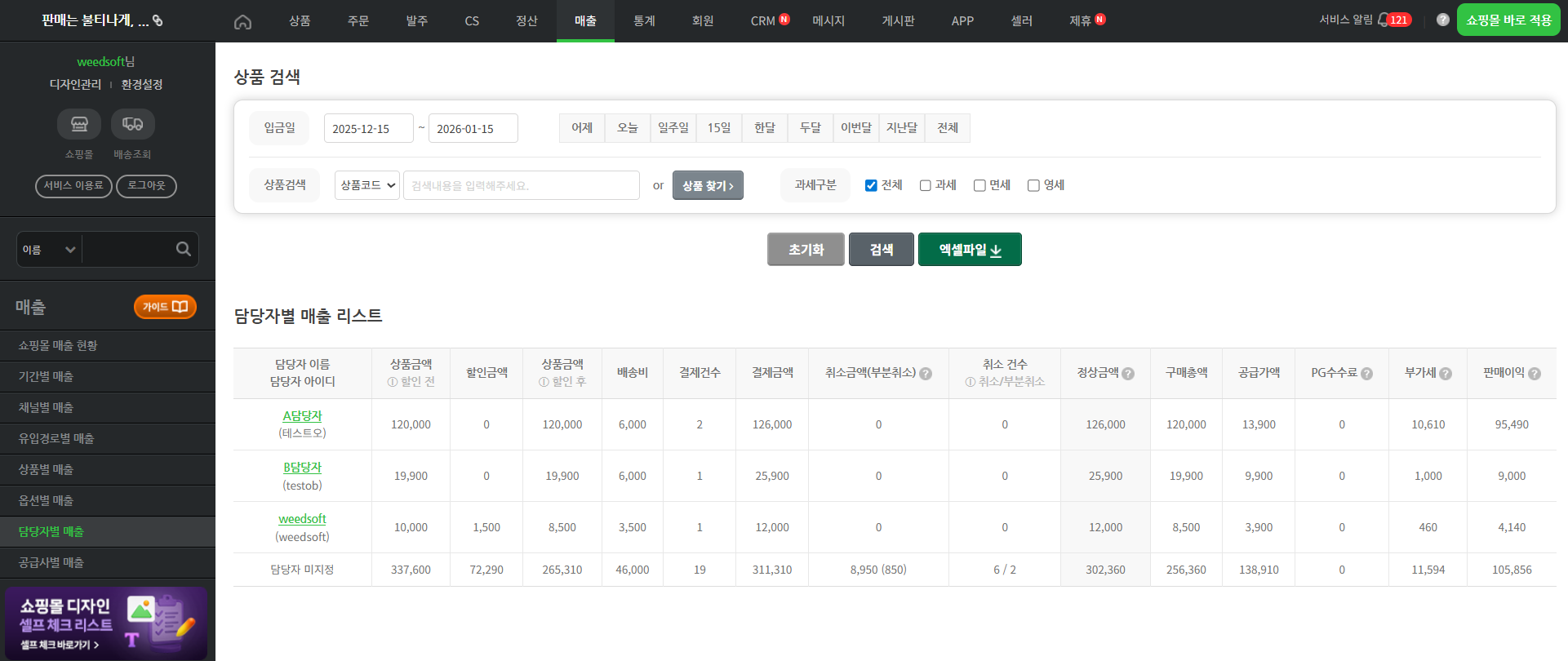This screenshot has height=661, width=1568.
Task: Check the 면세 checkbox
Action: 979,185
